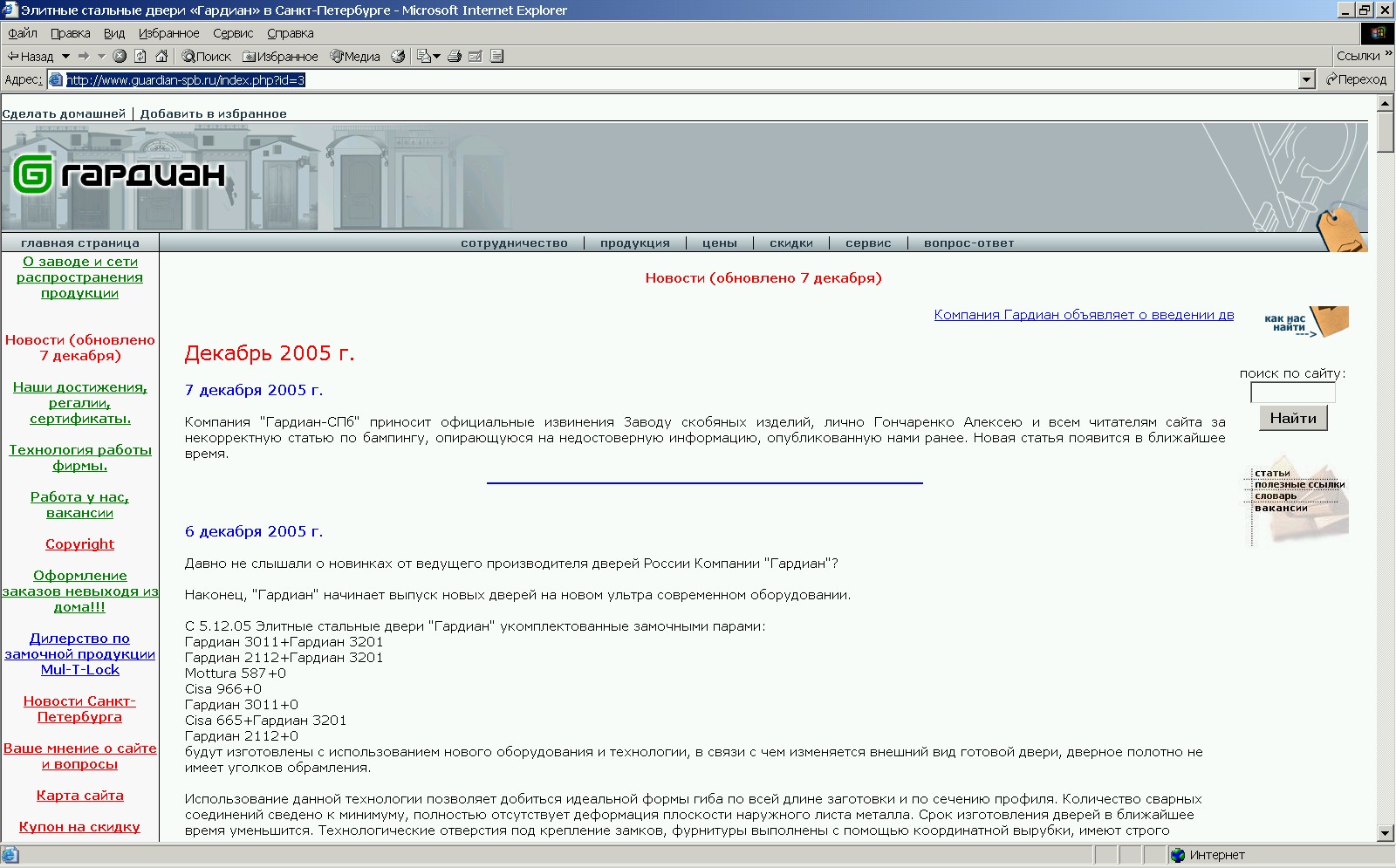Click the Edit page icon
This screenshot has width=1396, height=868.
pyautogui.click(x=476, y=56)
